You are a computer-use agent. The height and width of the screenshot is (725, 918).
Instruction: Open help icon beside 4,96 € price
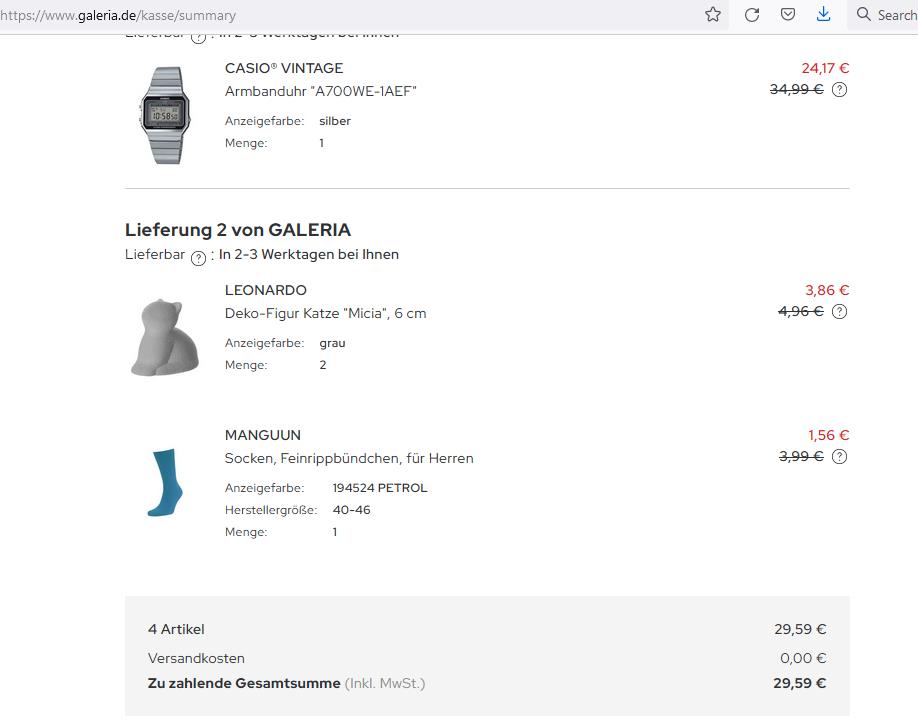(x=839, y=311)
